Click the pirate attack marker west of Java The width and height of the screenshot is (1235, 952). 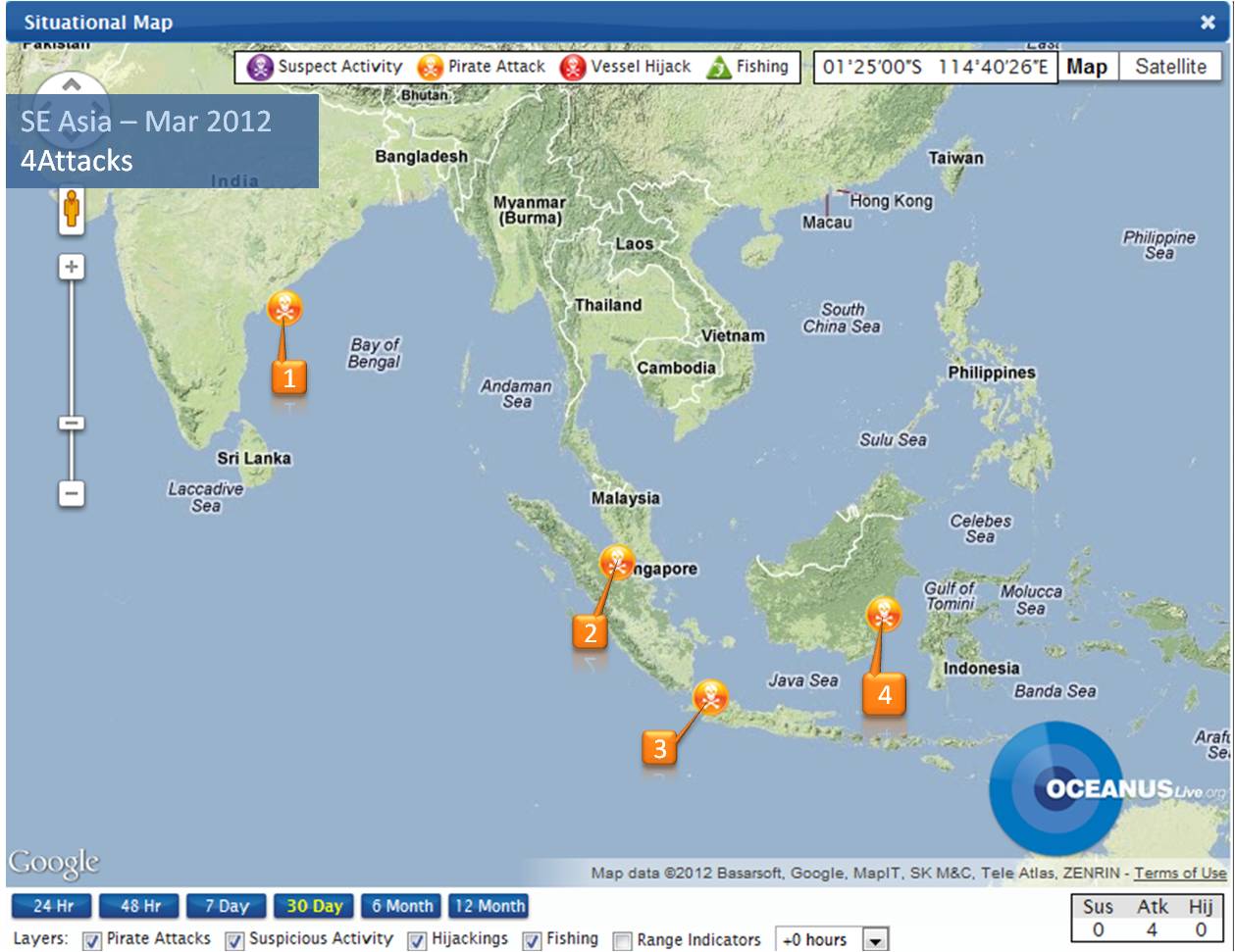(710, 697)
